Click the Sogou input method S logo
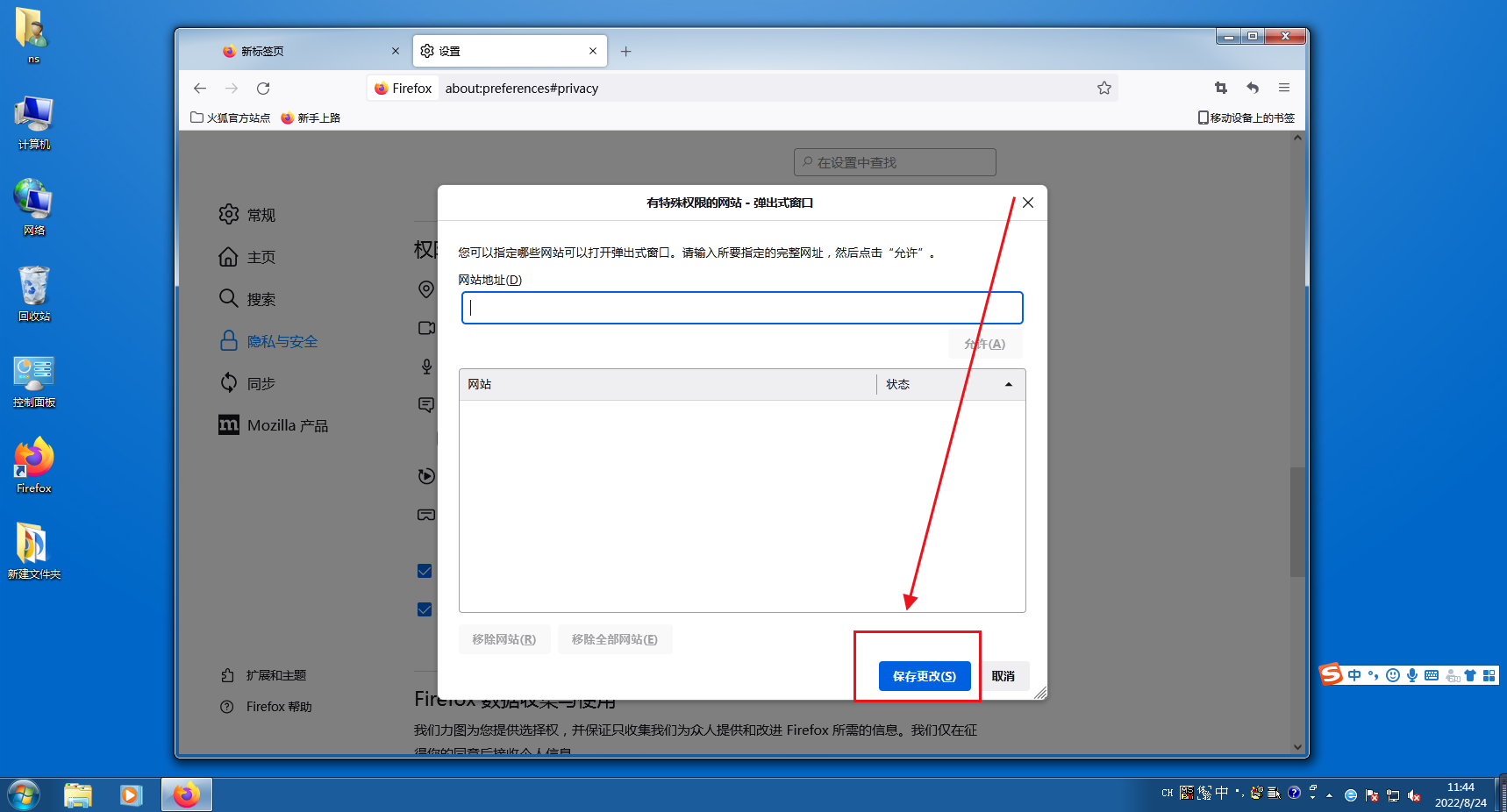 click(1332, 674)
